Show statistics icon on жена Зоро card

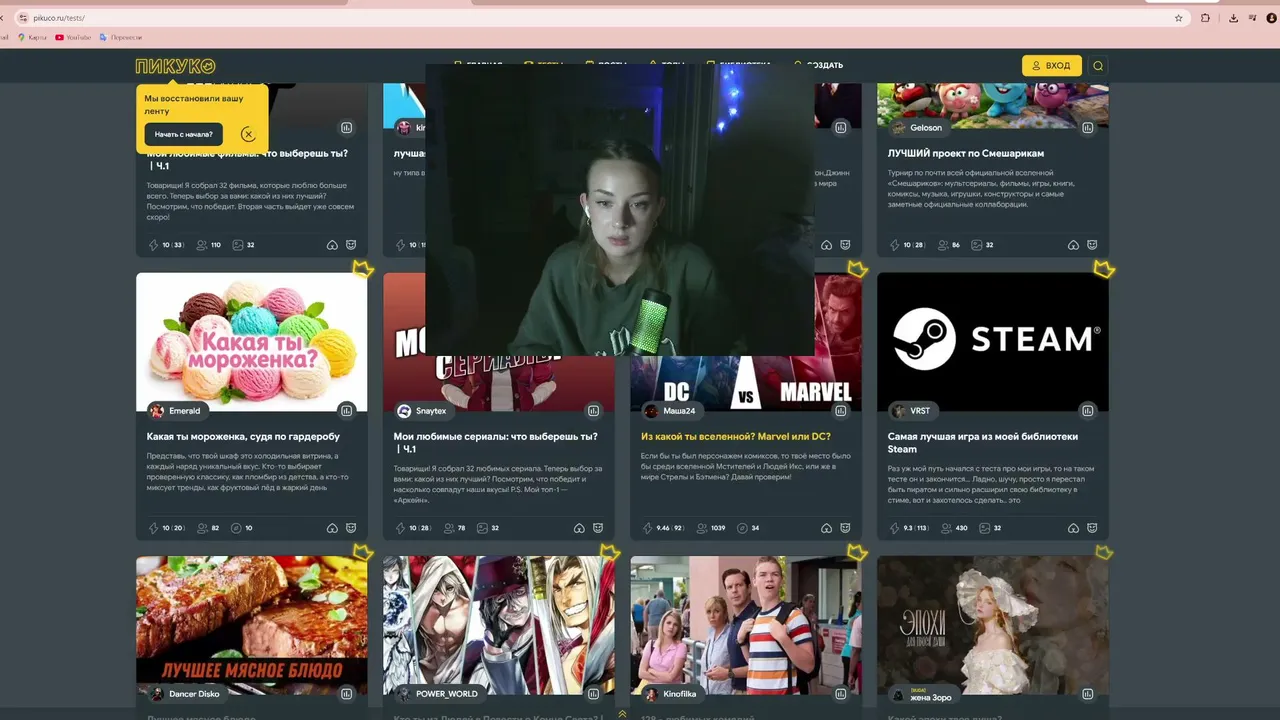click(x=1087, y=694)
